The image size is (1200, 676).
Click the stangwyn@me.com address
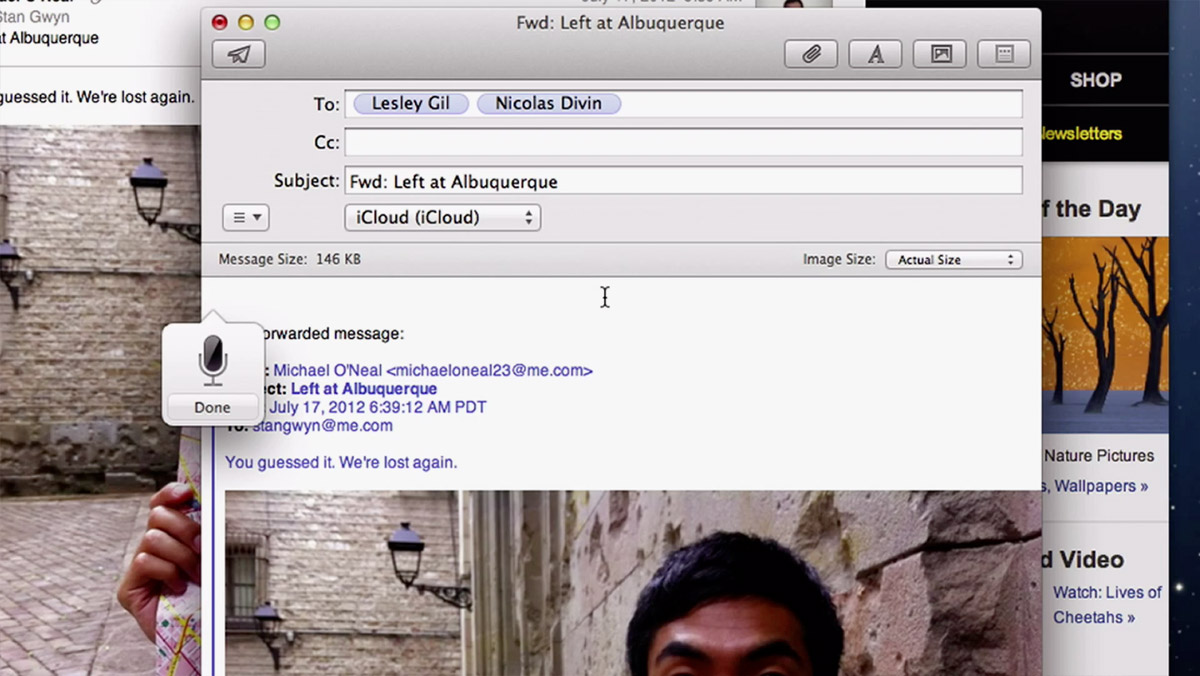[322, 425]
